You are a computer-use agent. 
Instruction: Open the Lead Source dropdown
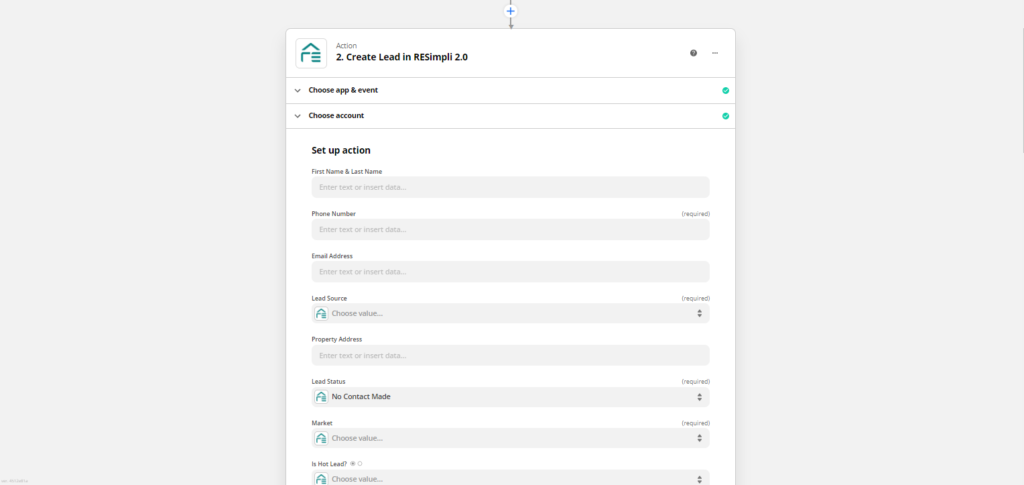click(x=511, y=313)
